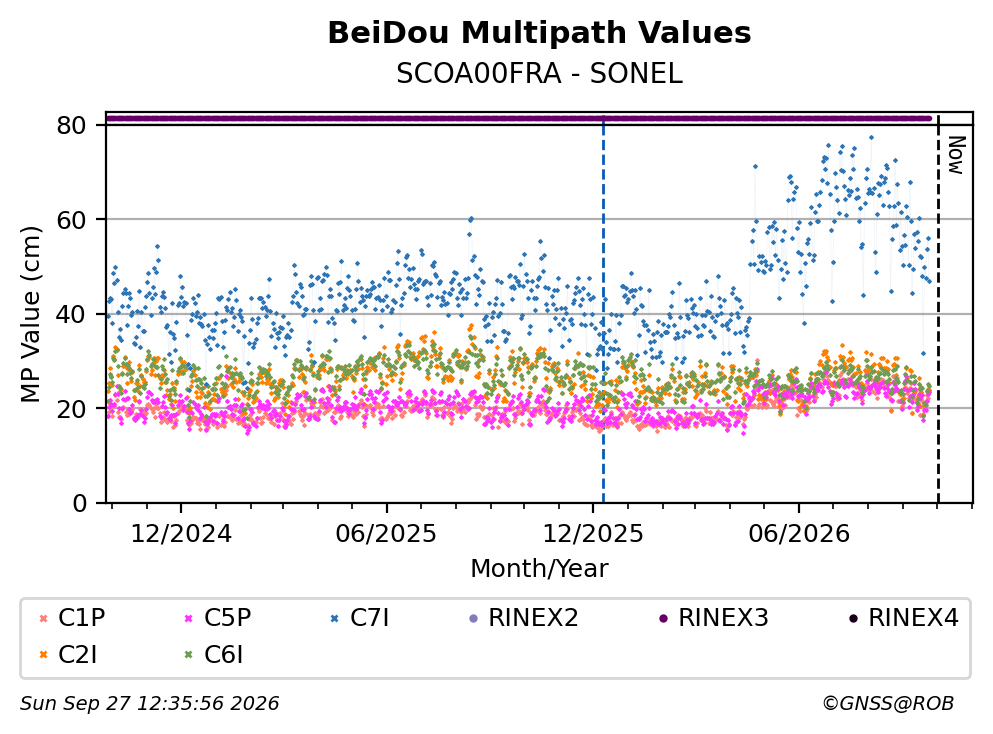
Task: Click the 06/2026 x-axis tick label
Action: click(799, 534)
